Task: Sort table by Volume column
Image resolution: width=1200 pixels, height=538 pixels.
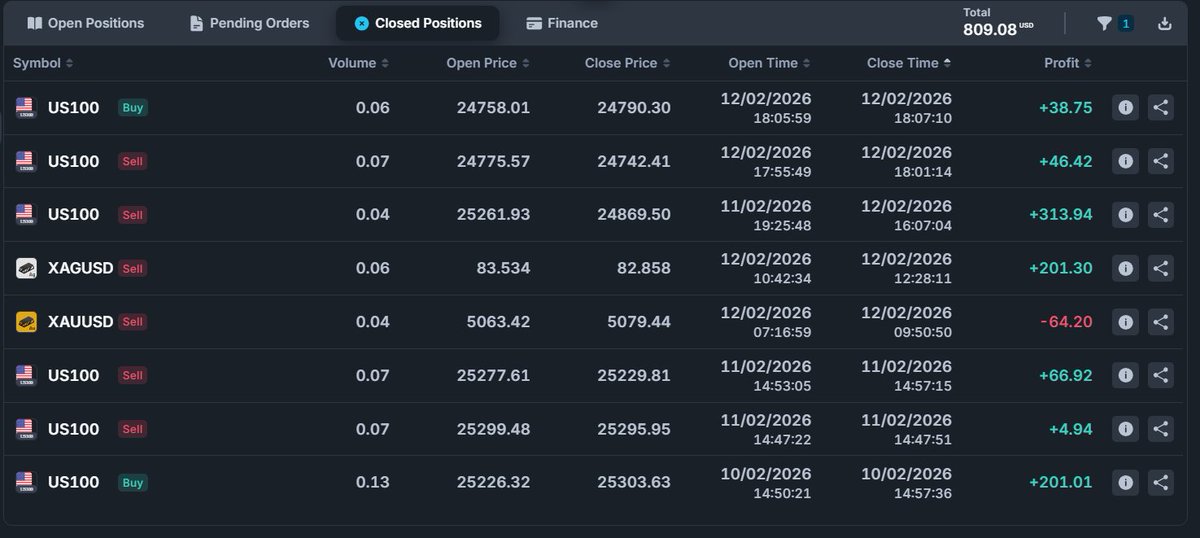Action: click(x=359, y=63)
